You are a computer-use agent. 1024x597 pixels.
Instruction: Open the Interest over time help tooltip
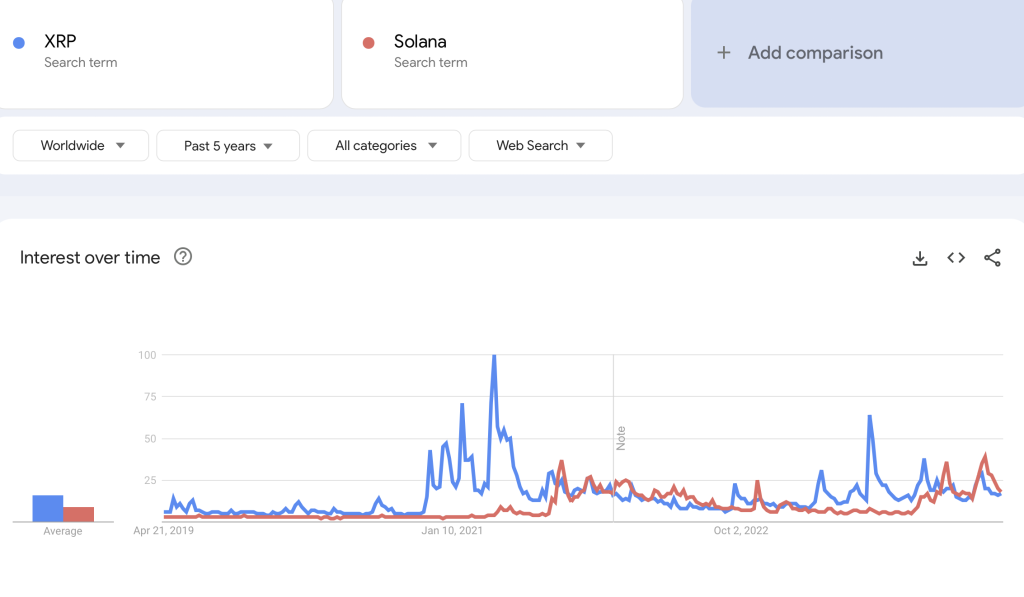click(183, 257)
